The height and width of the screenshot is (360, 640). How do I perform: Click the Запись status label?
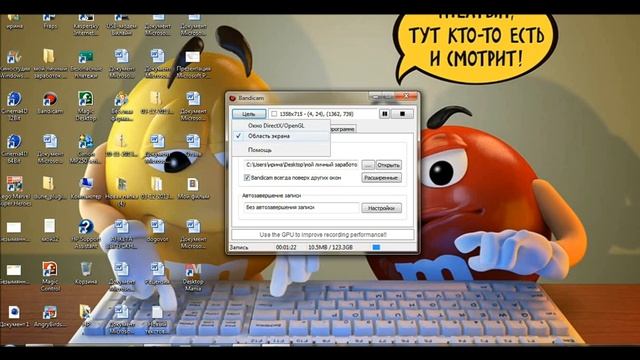point(239,247)
